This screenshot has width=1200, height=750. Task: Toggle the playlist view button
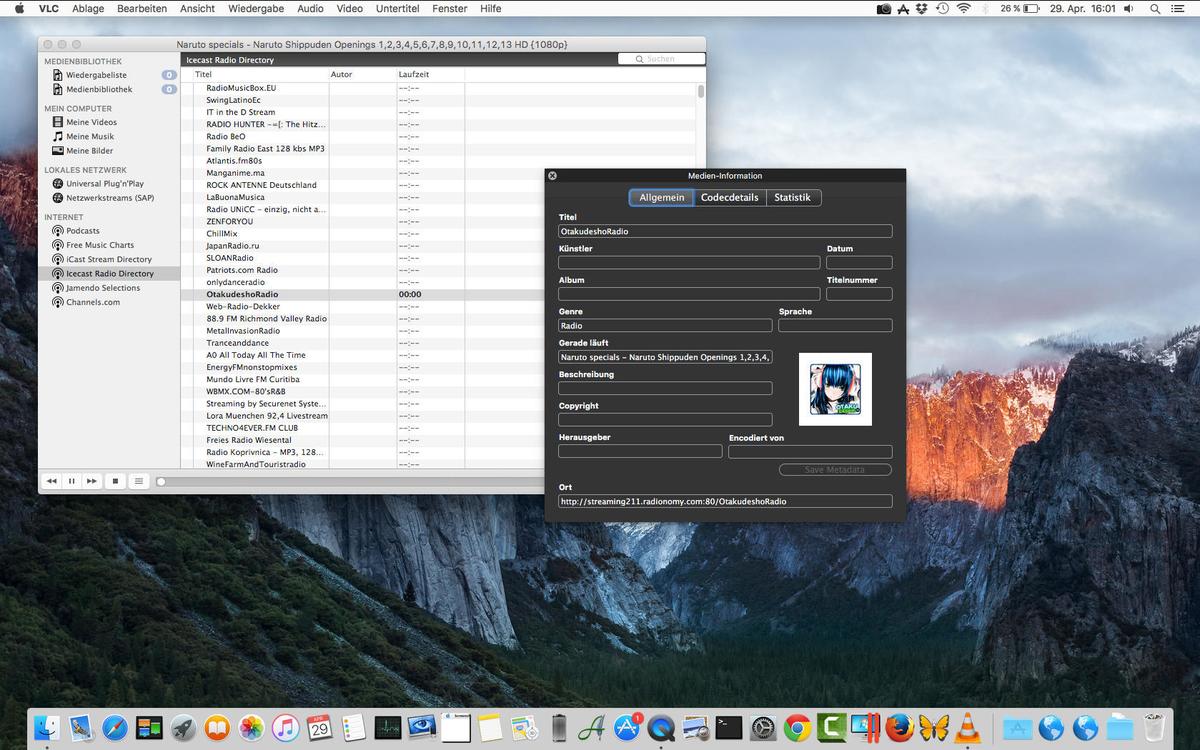(x=139, y=481)
